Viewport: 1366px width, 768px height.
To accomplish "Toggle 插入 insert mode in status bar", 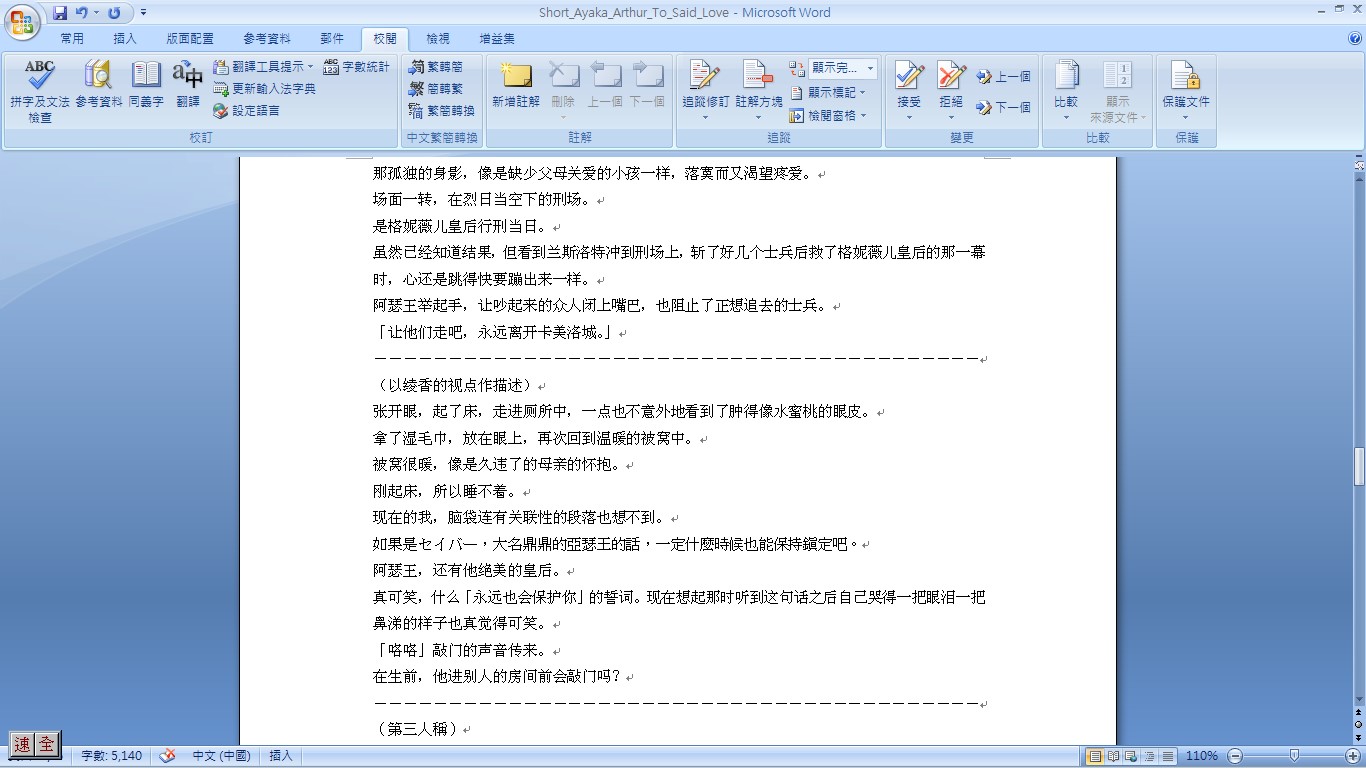I will click(x=281, y=756).
